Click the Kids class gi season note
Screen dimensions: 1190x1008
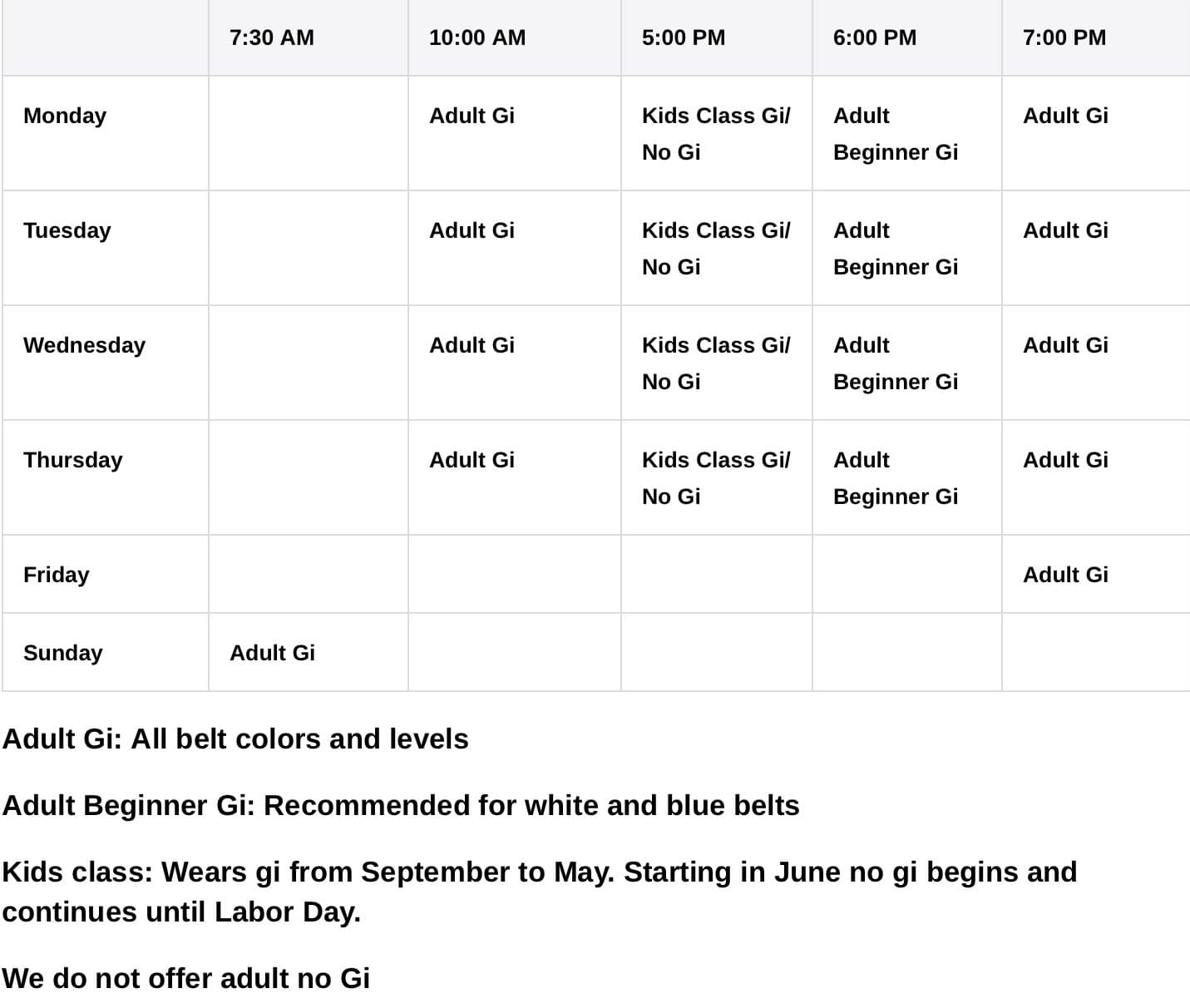click(x=540, y=892)
